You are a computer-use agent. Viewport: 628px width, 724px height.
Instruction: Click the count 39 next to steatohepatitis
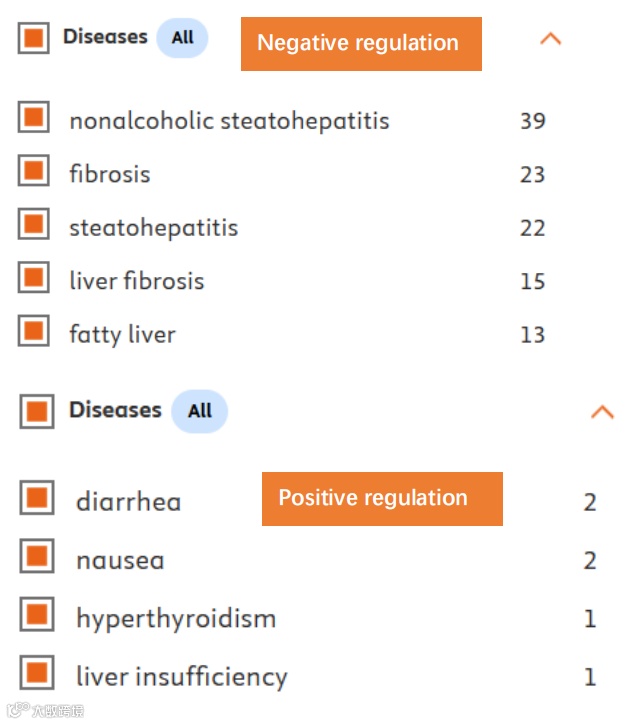pyautogui.click(x=532, y=121)
